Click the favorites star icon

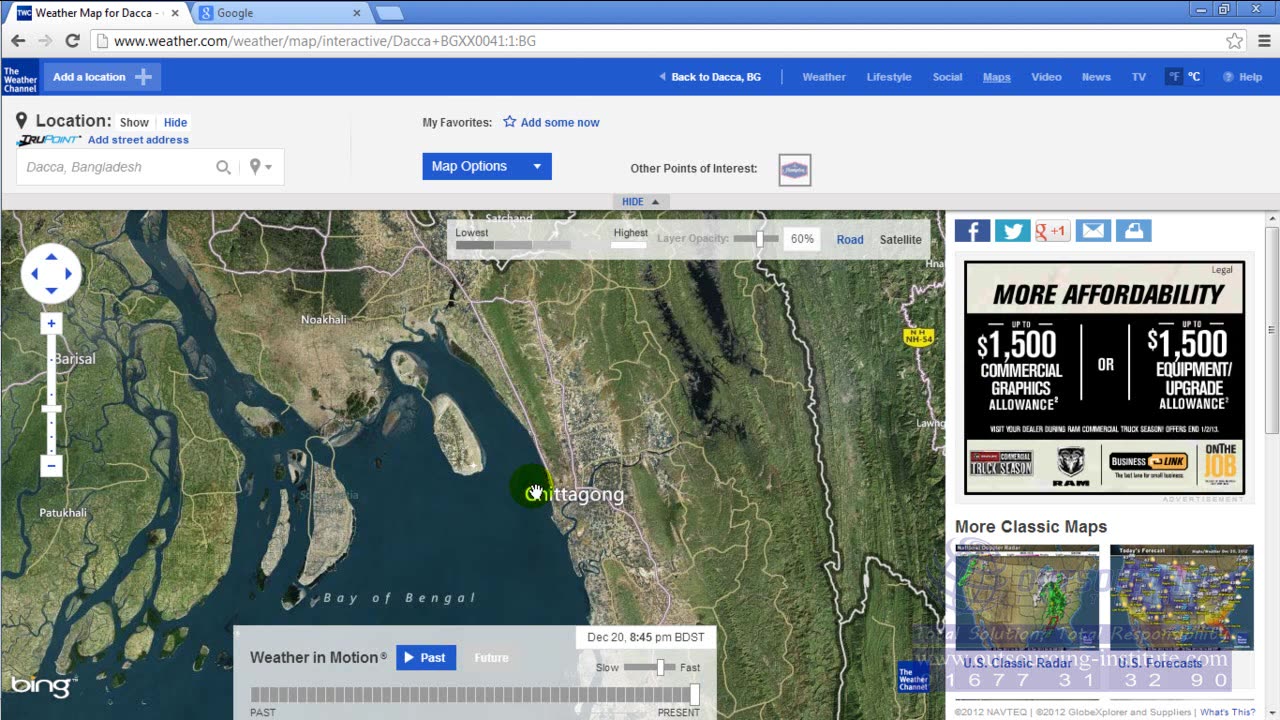pyautogui.click(x=510, y=122)
